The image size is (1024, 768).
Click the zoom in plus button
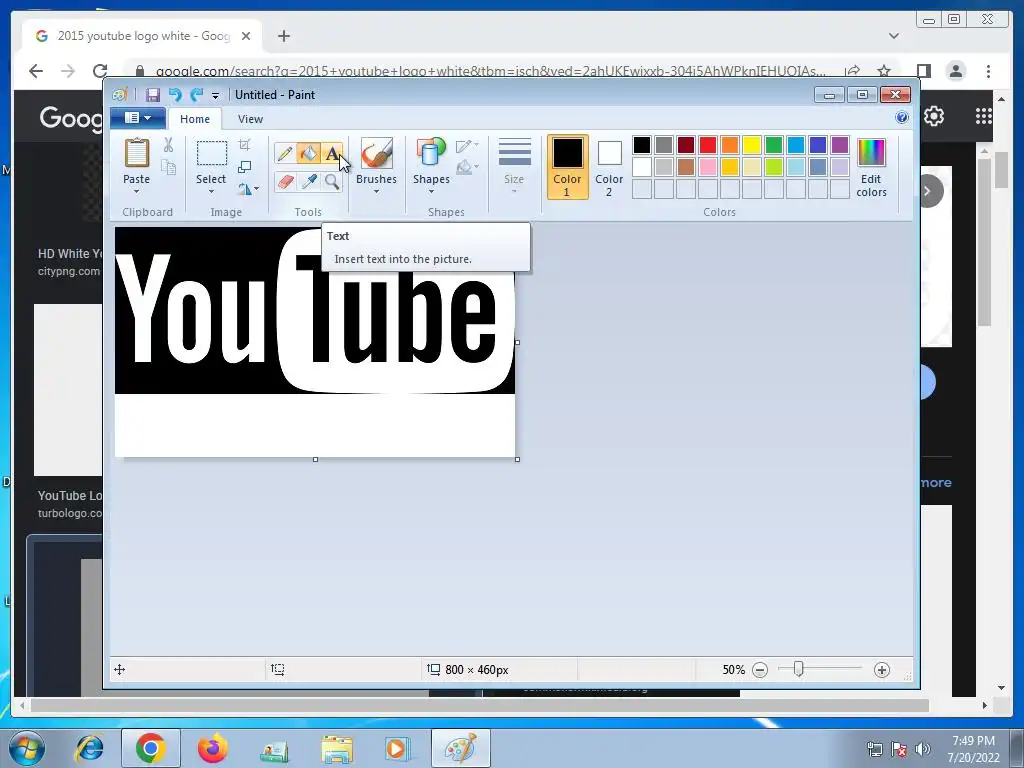(882, 670)
